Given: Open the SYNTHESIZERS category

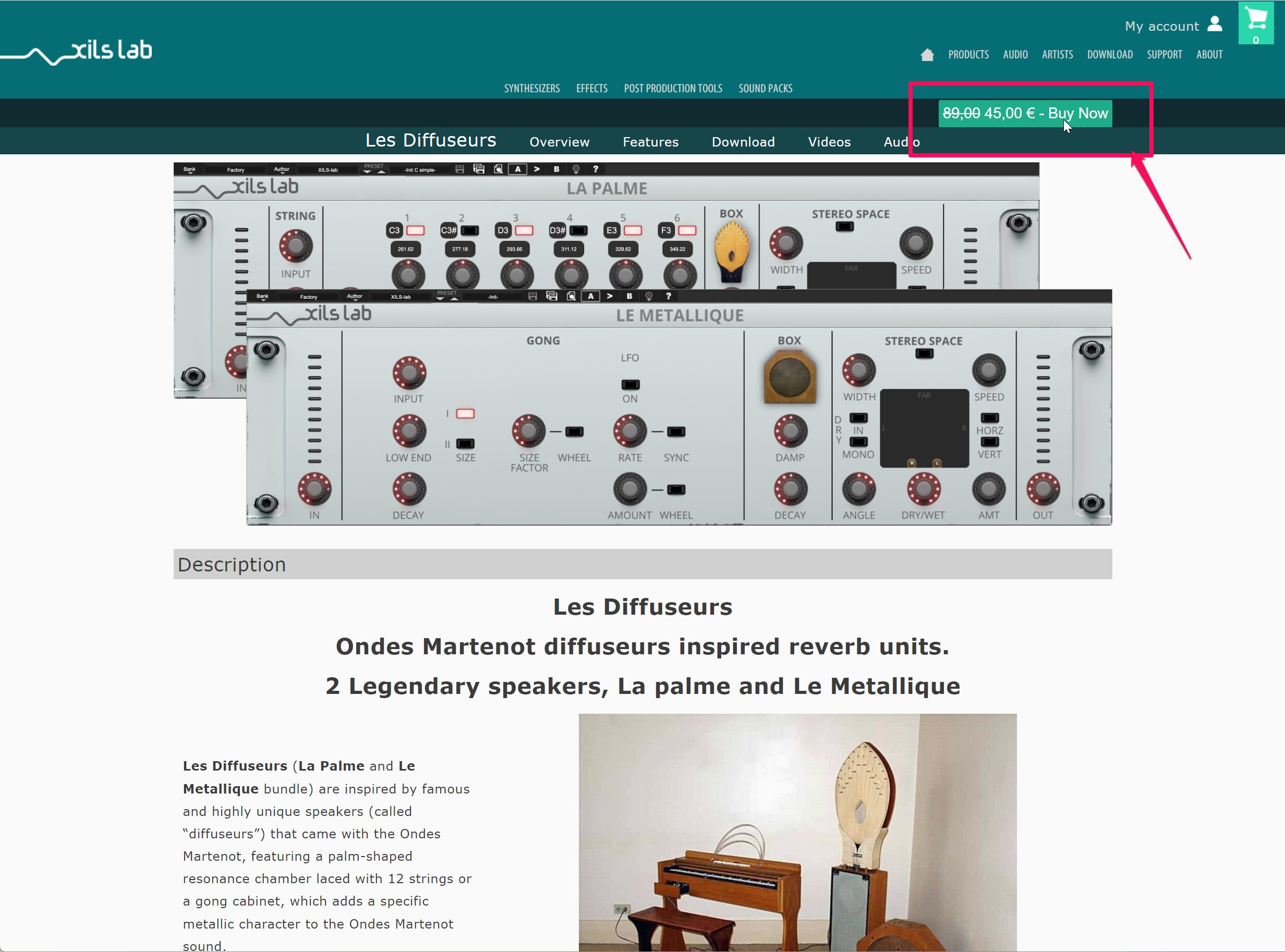Looking at the screenshot, I should click(x=532, y=89).
